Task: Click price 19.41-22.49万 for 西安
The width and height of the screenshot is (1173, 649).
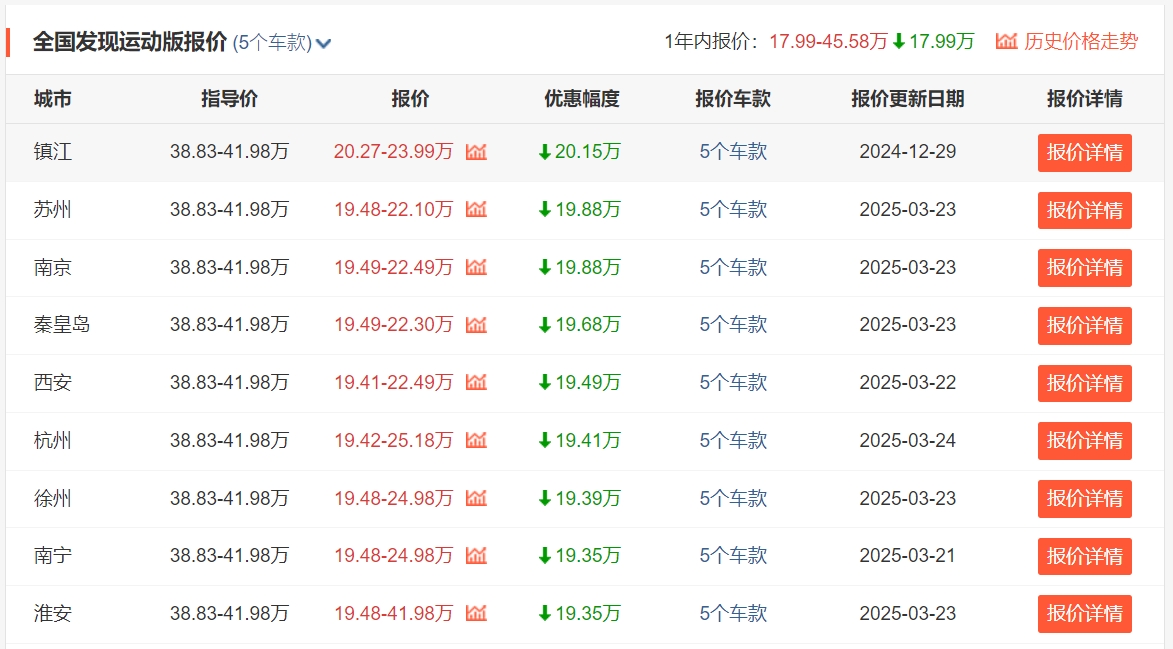Action: [x=393, y=382]
